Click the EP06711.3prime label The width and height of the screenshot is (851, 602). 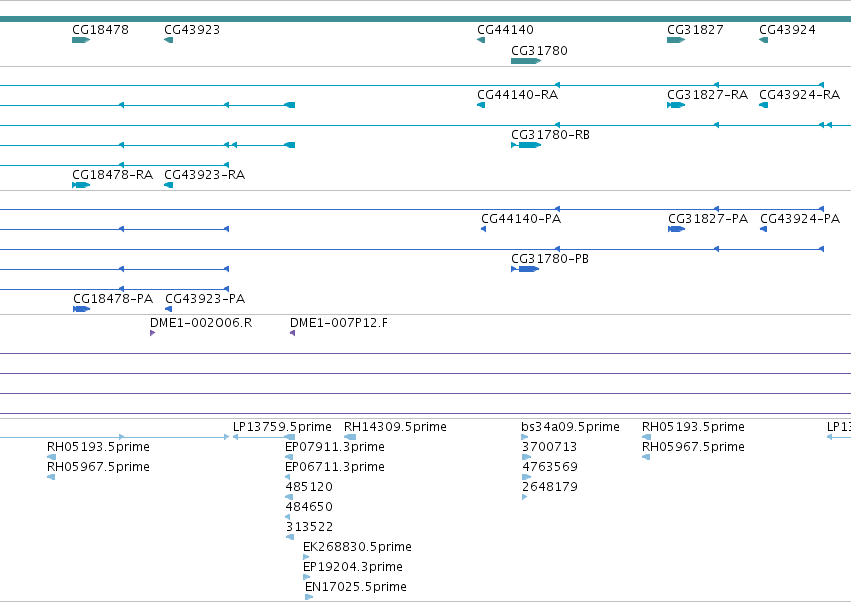point(335,467)
